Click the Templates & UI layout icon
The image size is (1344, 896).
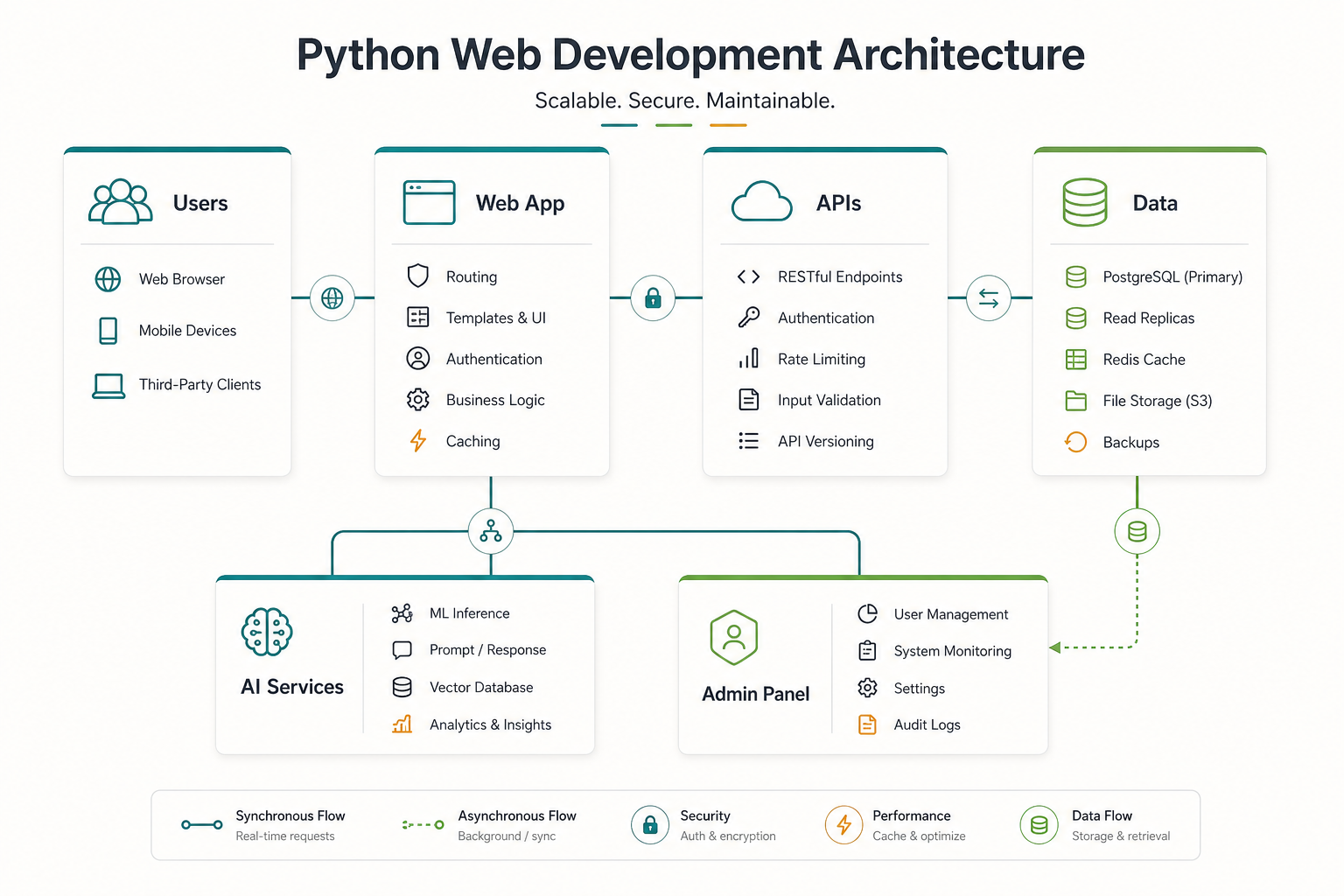pos(418,317)
